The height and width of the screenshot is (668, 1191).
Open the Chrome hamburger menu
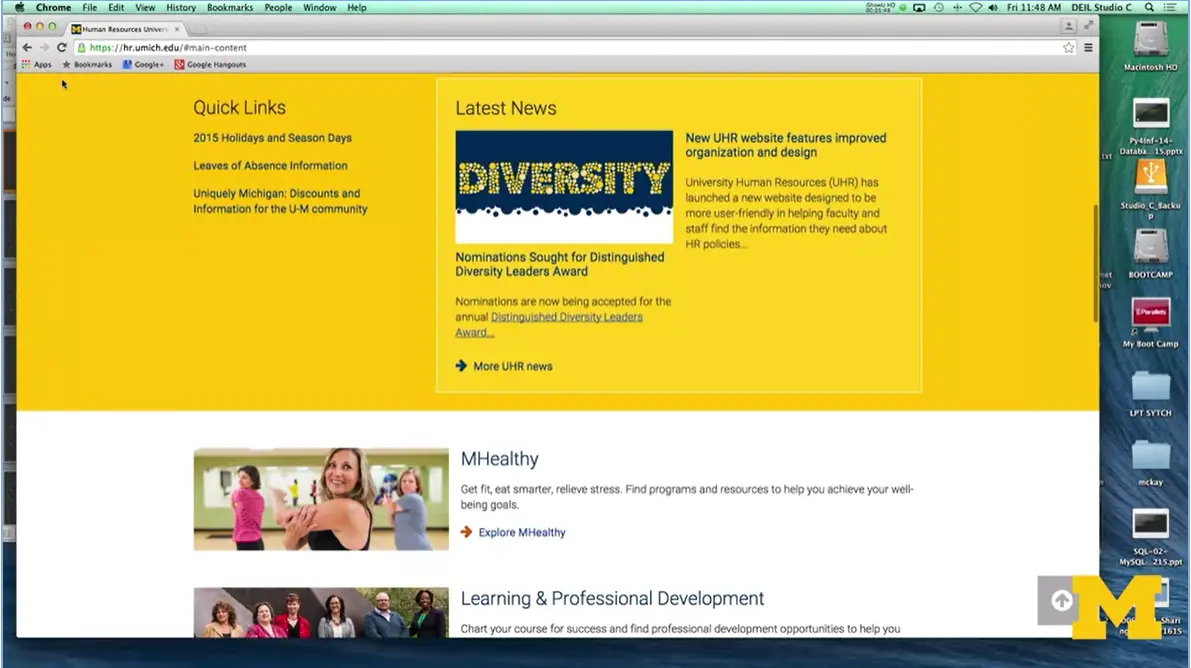[1088, 47]
